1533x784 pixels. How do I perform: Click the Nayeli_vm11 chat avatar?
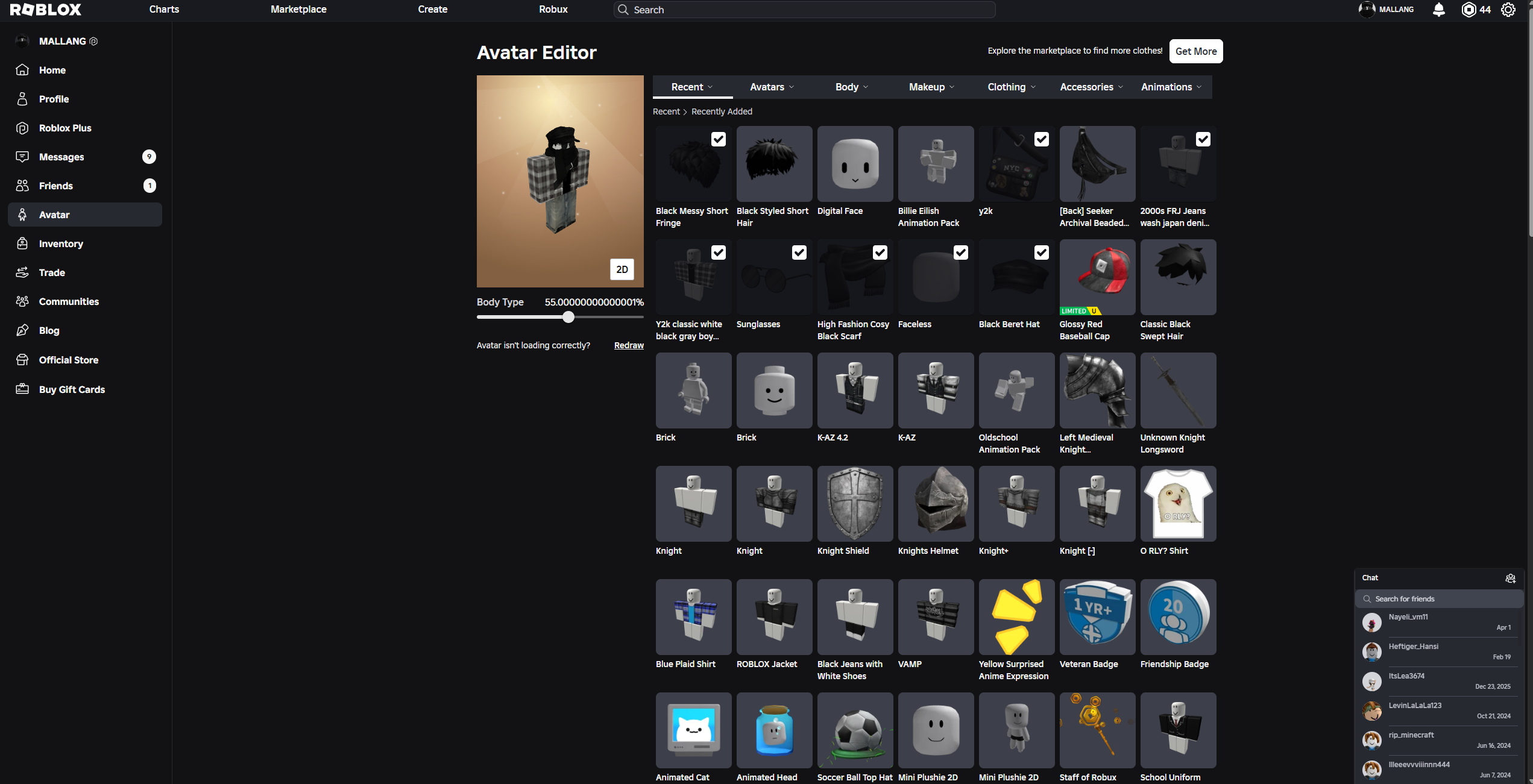click(x=1372, y=622)
